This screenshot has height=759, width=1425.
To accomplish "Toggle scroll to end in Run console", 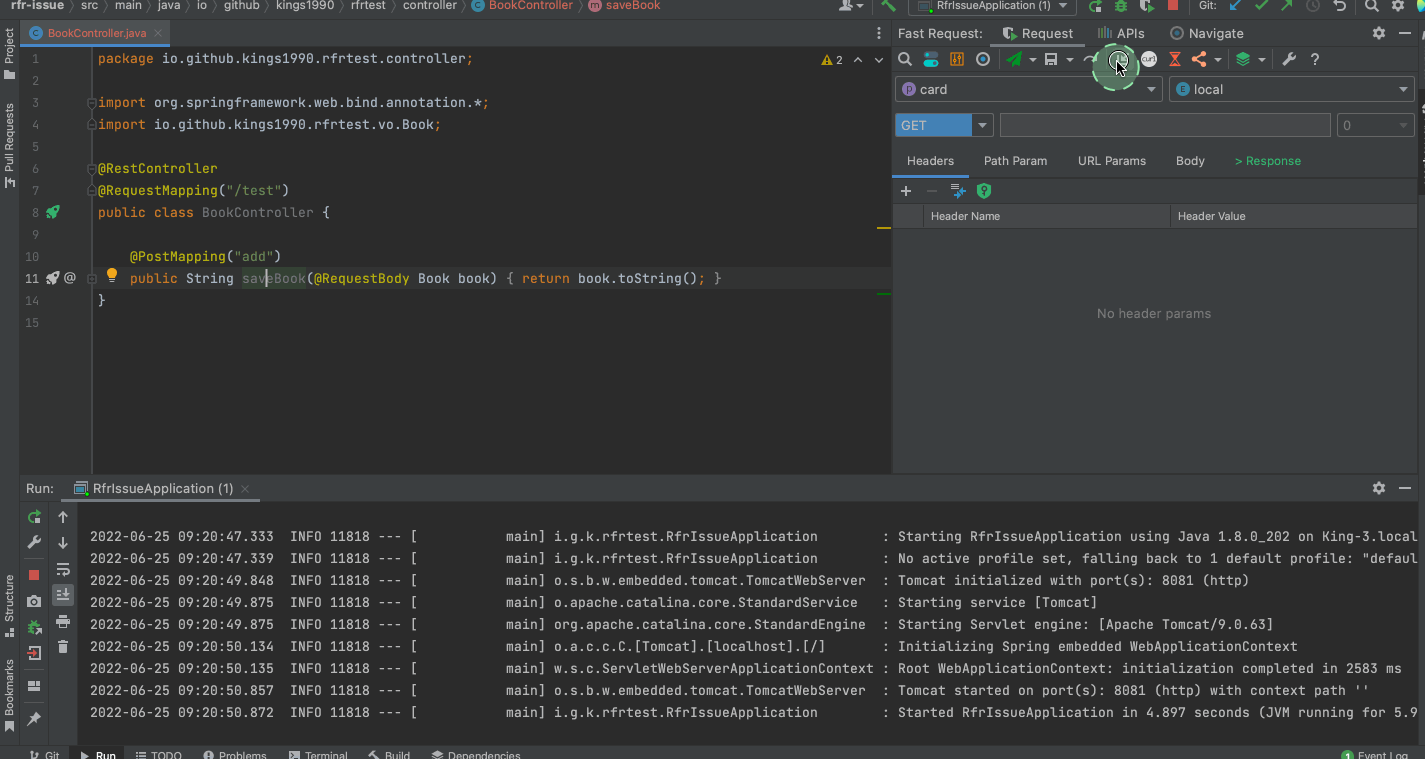I will pyautogui.click(x=63, y=595).
